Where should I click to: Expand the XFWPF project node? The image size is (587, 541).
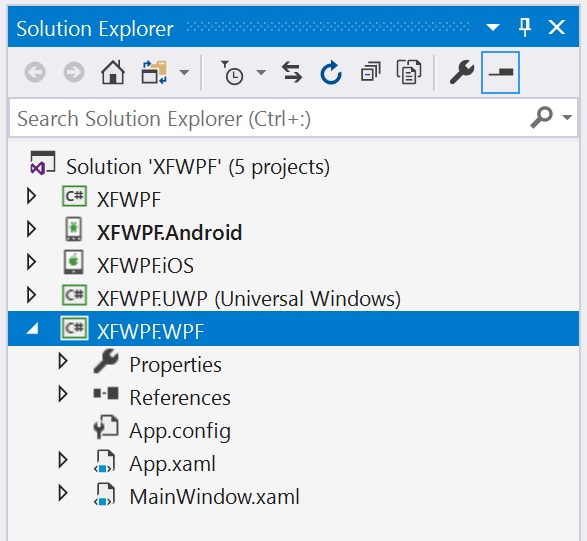[x=31, y=196]
